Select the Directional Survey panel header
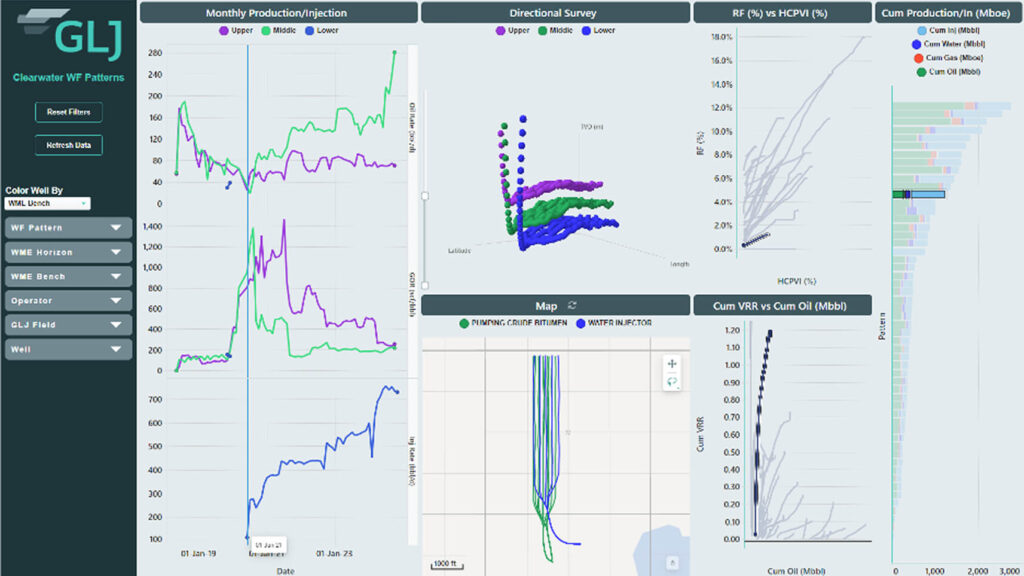 554,13
